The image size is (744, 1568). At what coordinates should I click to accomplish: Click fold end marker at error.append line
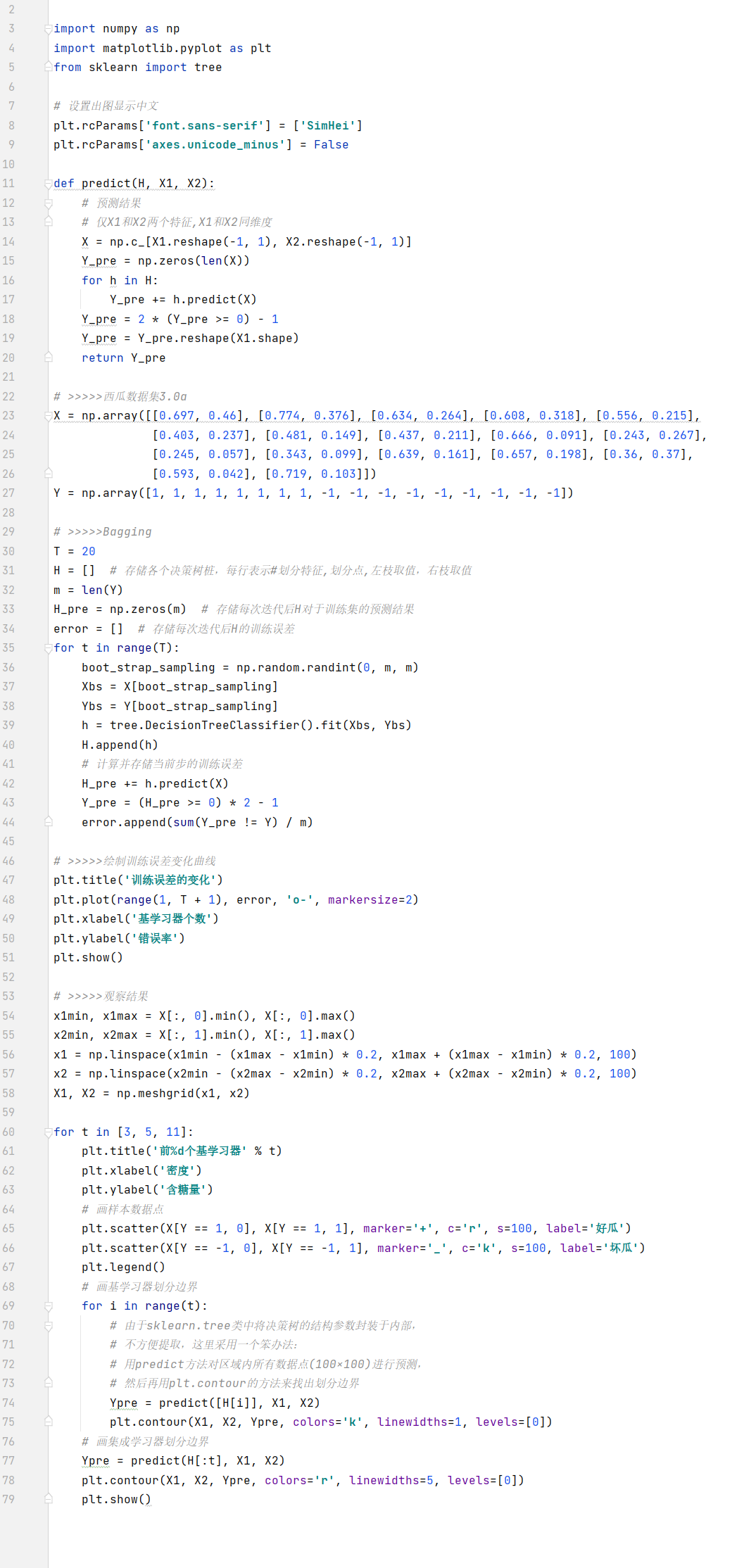[49, 822]
